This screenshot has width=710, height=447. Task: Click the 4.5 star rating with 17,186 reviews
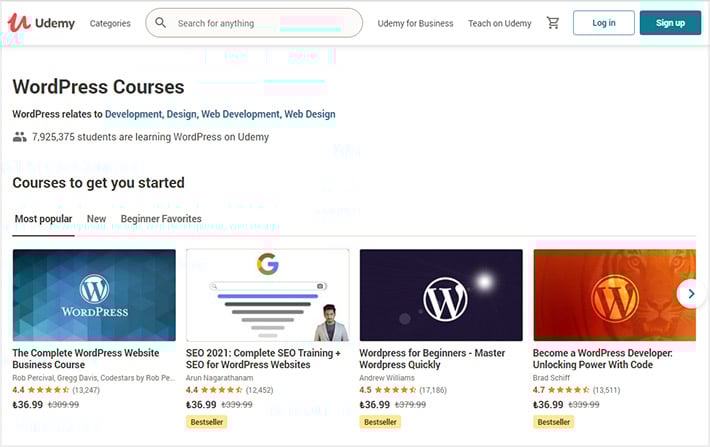[403, 390]
